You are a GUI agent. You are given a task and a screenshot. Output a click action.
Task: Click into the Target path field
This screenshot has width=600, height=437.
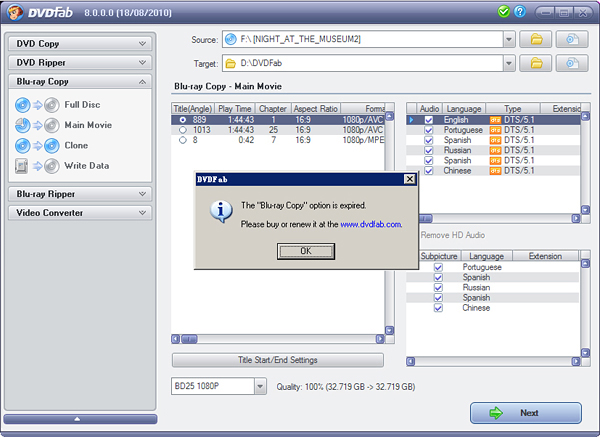pyautogui.click(x=362, y=63)
